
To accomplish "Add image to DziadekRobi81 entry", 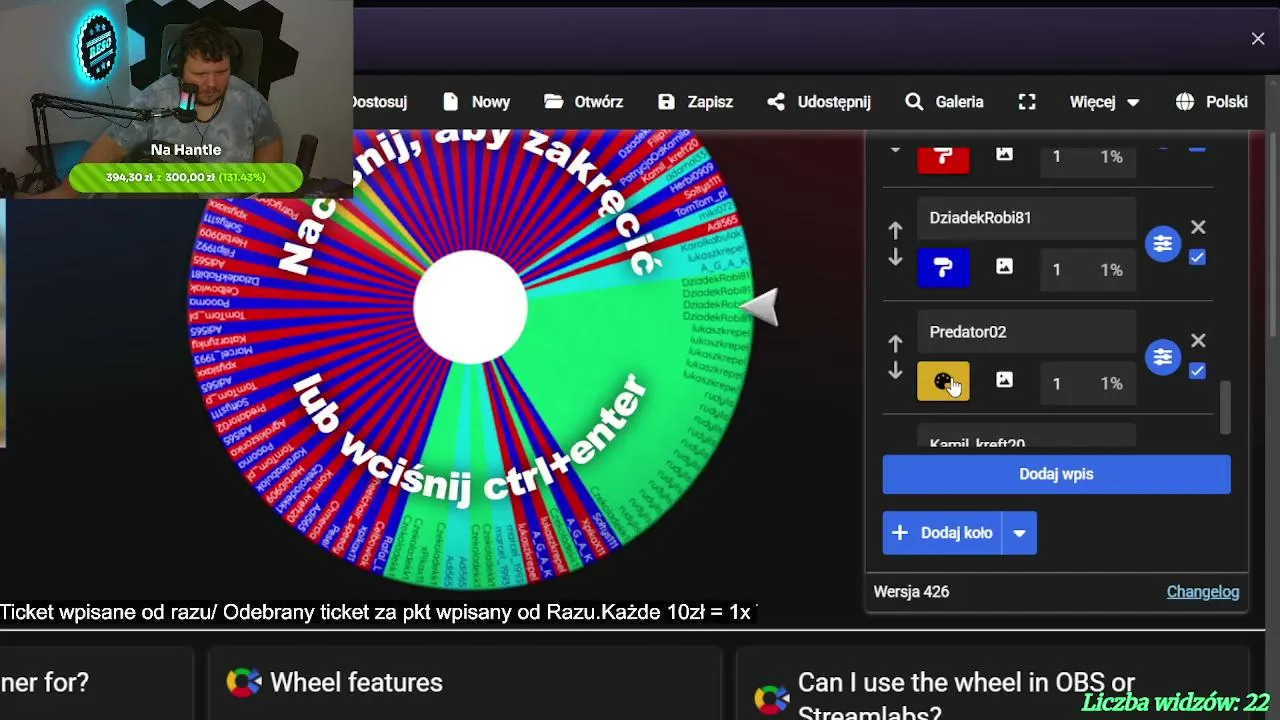I will click(1004, 267).
